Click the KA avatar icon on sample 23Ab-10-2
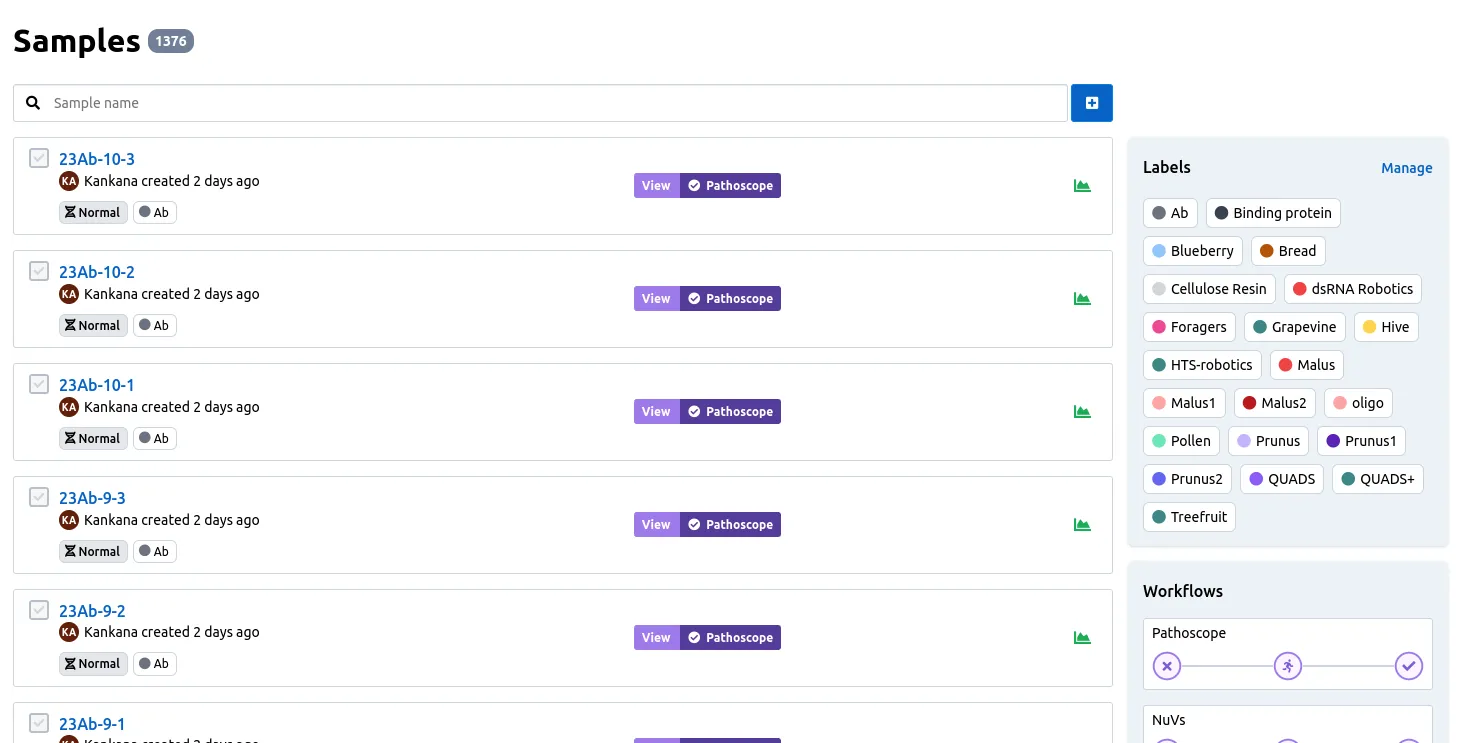This screenshot has width=1461, height=743. point(68,293)
